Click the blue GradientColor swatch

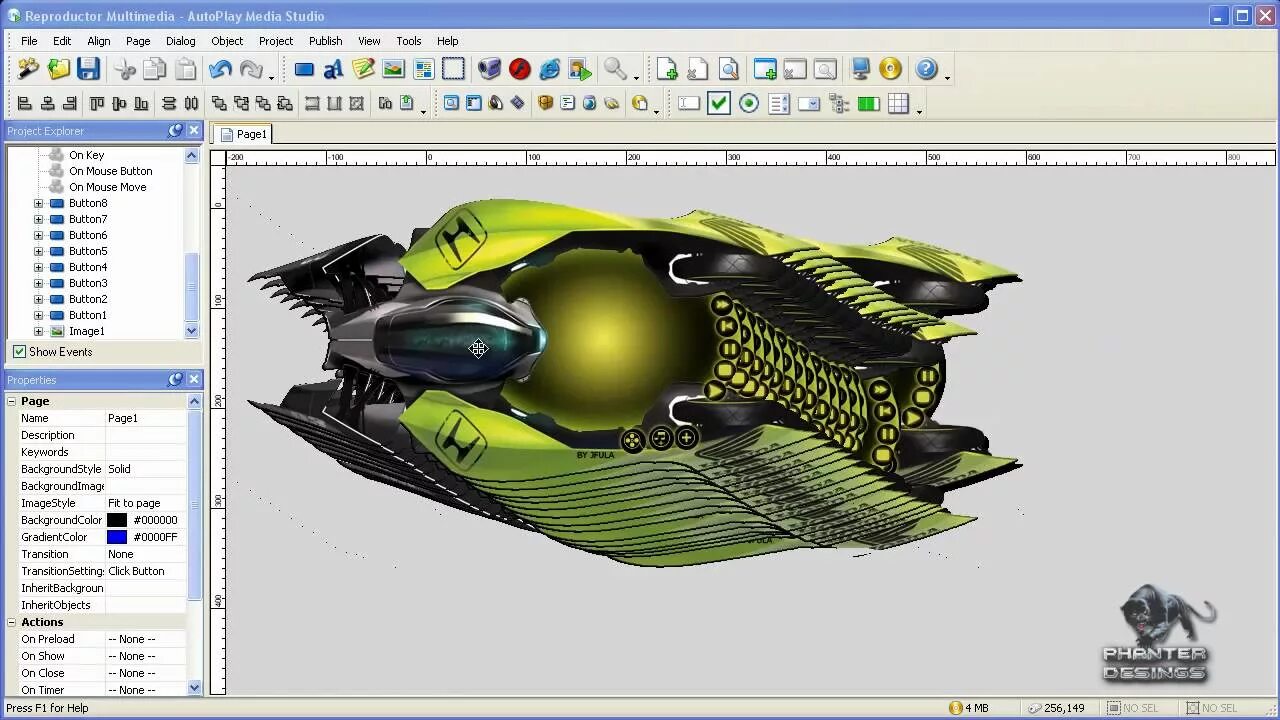pyautogui.click(x=117, y=537)
